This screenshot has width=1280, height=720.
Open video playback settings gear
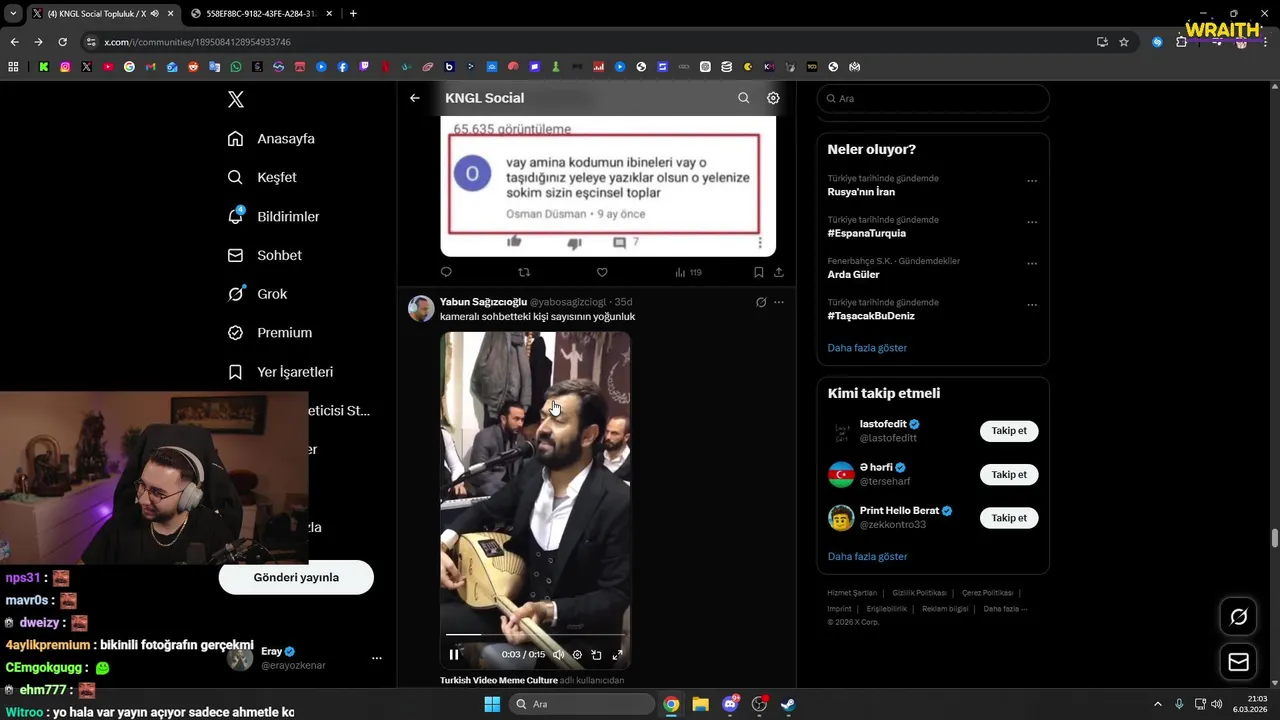pyautogui.click(x=577, y=655)
